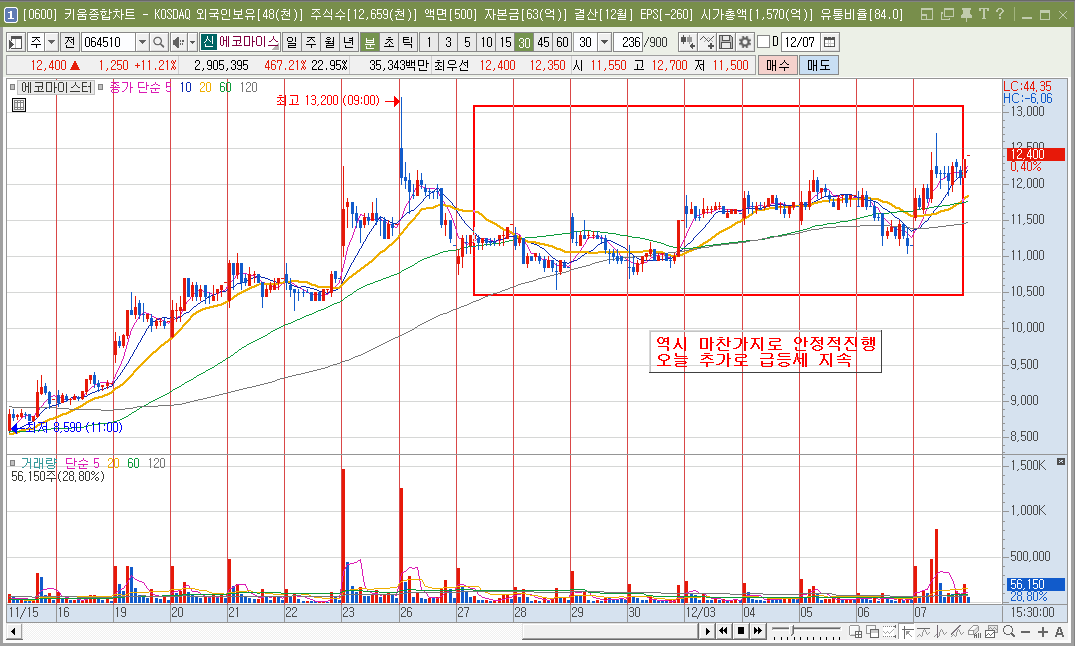Click the help question mark icon

click(1000, 14)
